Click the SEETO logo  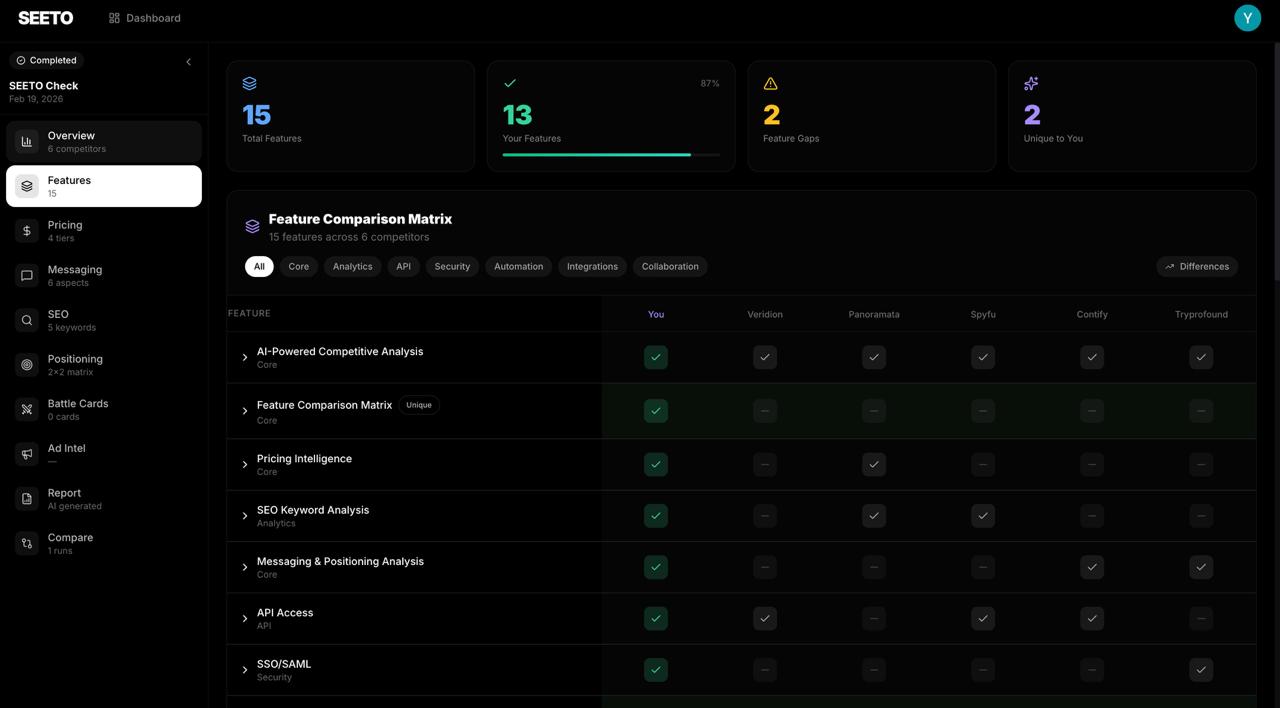pos(45,16)
